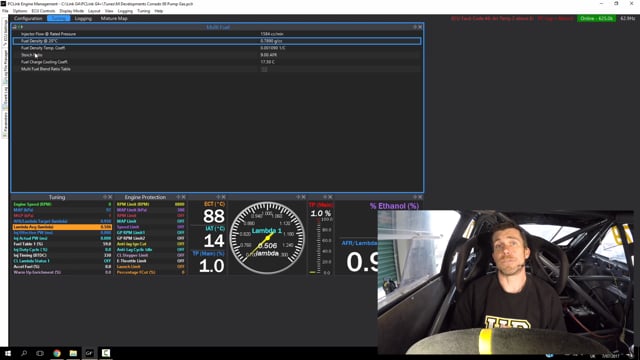The image size is (640, 360).
Task: Edit the 0.7800 fuel density value
Action: (x=271, y=41)
